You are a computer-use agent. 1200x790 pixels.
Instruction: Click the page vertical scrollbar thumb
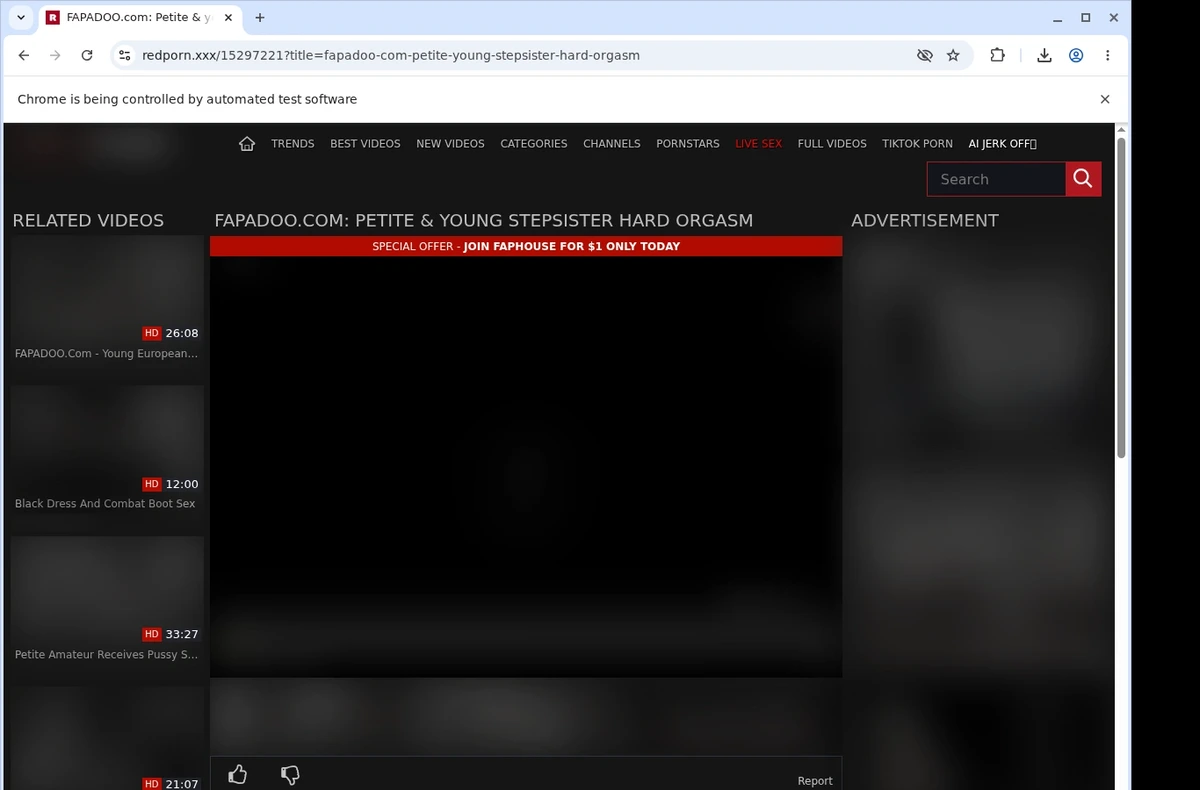pos(1121,298)
